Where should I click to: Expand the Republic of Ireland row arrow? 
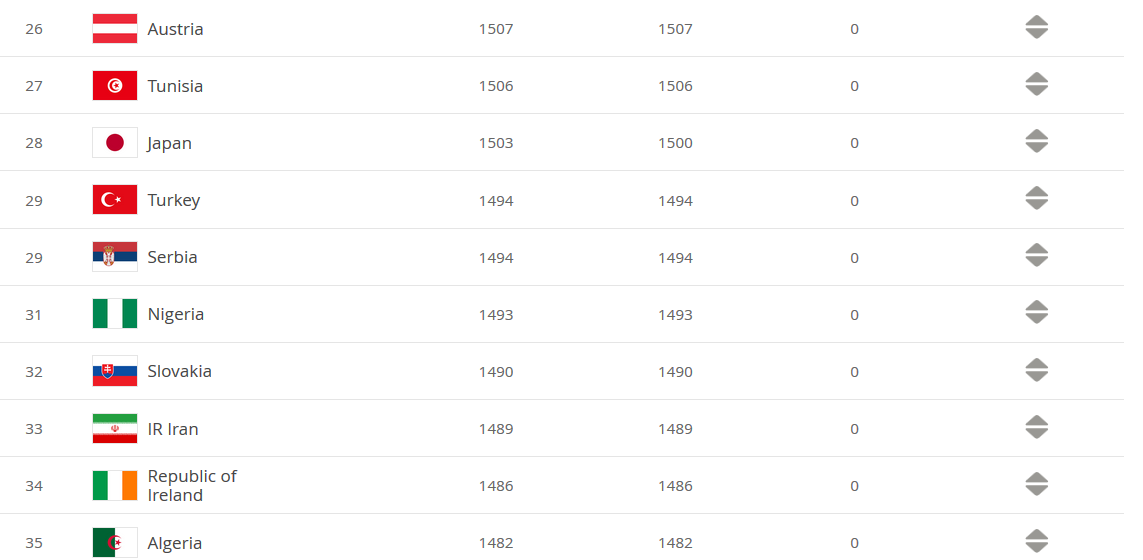tap(1036, 484)
